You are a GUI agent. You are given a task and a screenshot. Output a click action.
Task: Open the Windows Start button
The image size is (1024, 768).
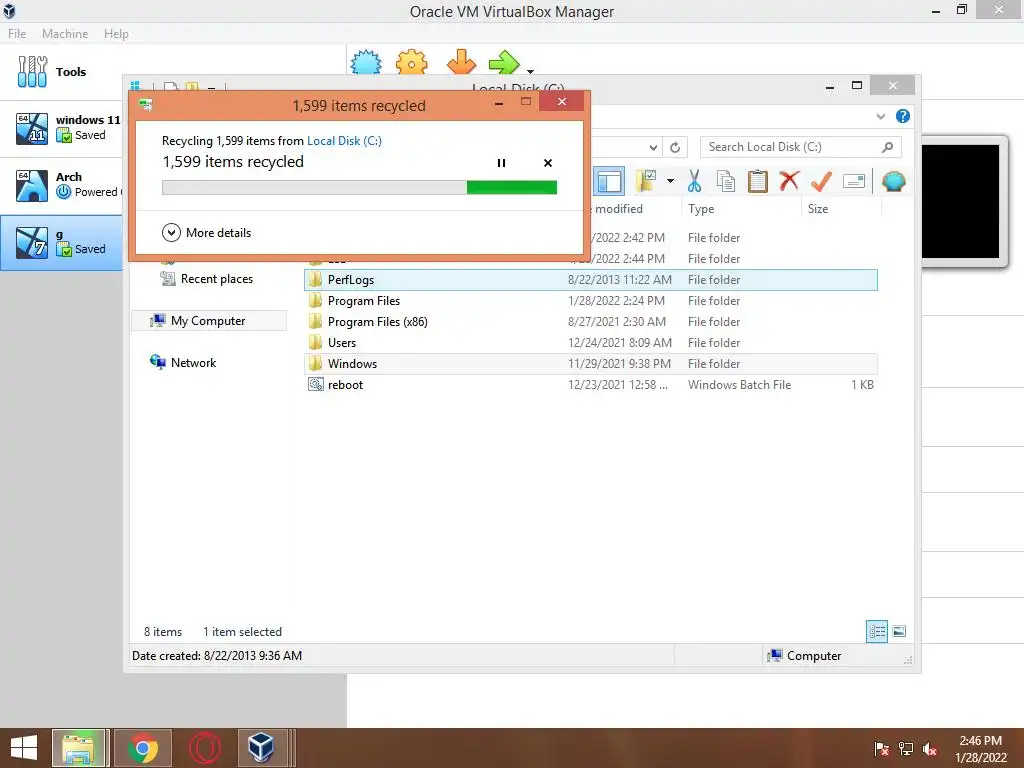tap(24, 748)
